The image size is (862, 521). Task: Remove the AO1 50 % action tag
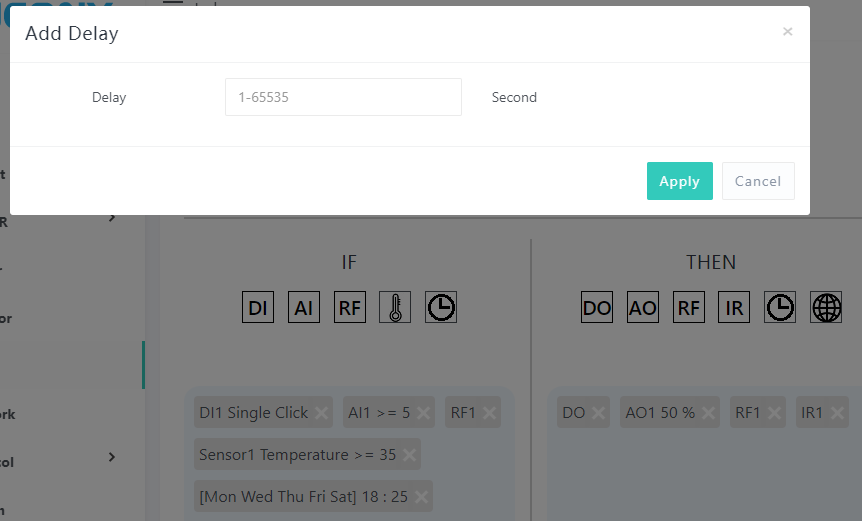click(x=708, y=413)
